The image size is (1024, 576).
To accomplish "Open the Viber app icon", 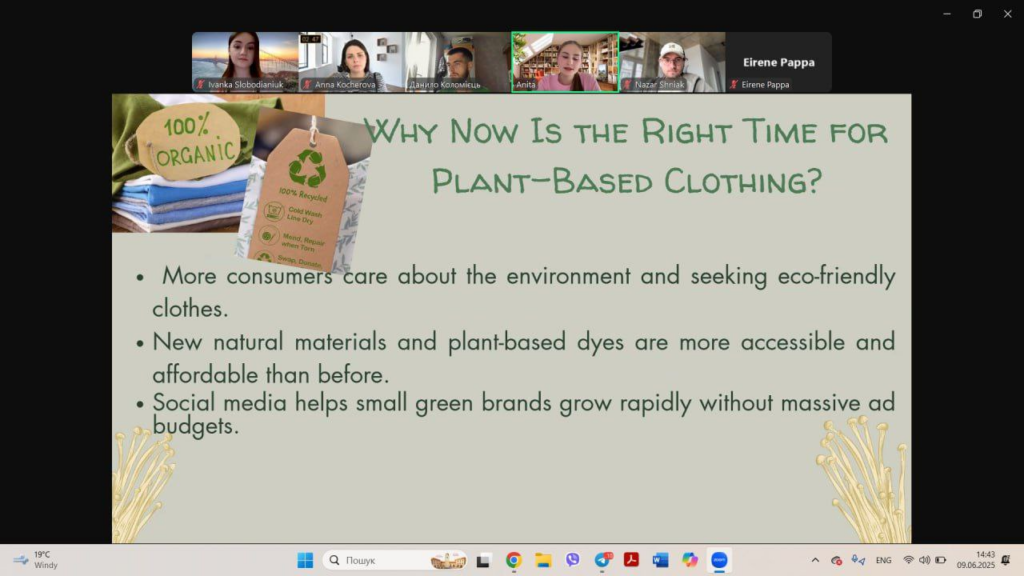I will (x=572, y=560).
